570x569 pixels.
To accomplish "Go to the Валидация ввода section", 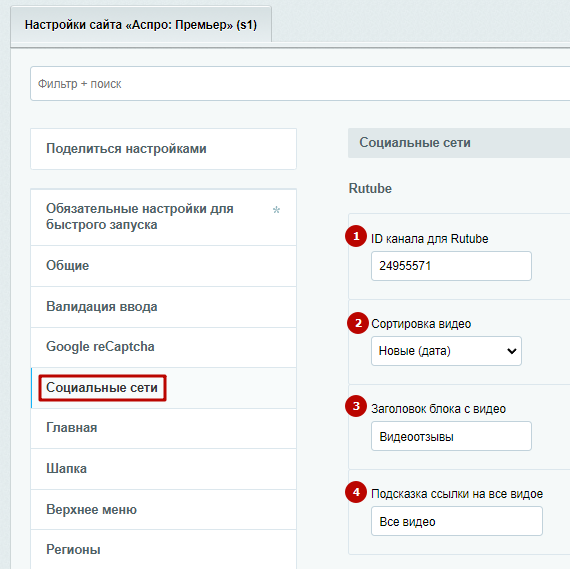I will [164, 307].
